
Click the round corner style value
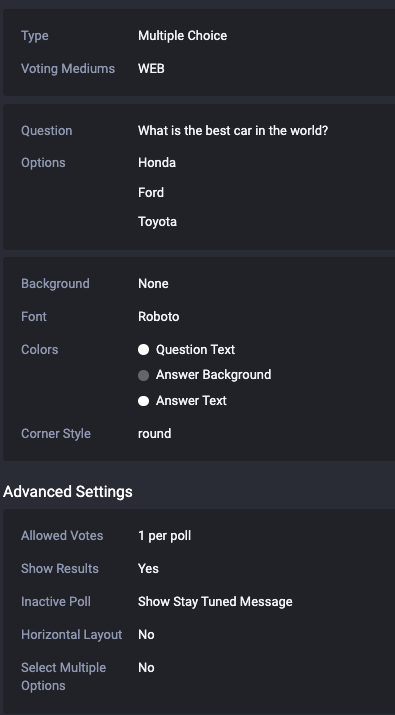[x=155, y=434]
